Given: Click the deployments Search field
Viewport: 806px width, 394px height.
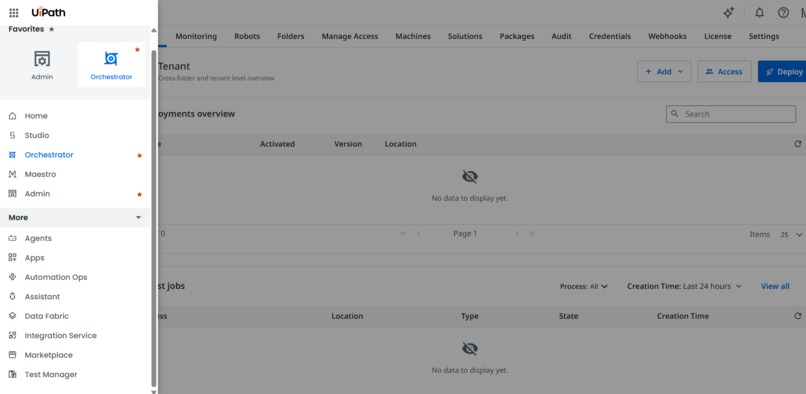Looking at the screenshot, I should 731,114.
